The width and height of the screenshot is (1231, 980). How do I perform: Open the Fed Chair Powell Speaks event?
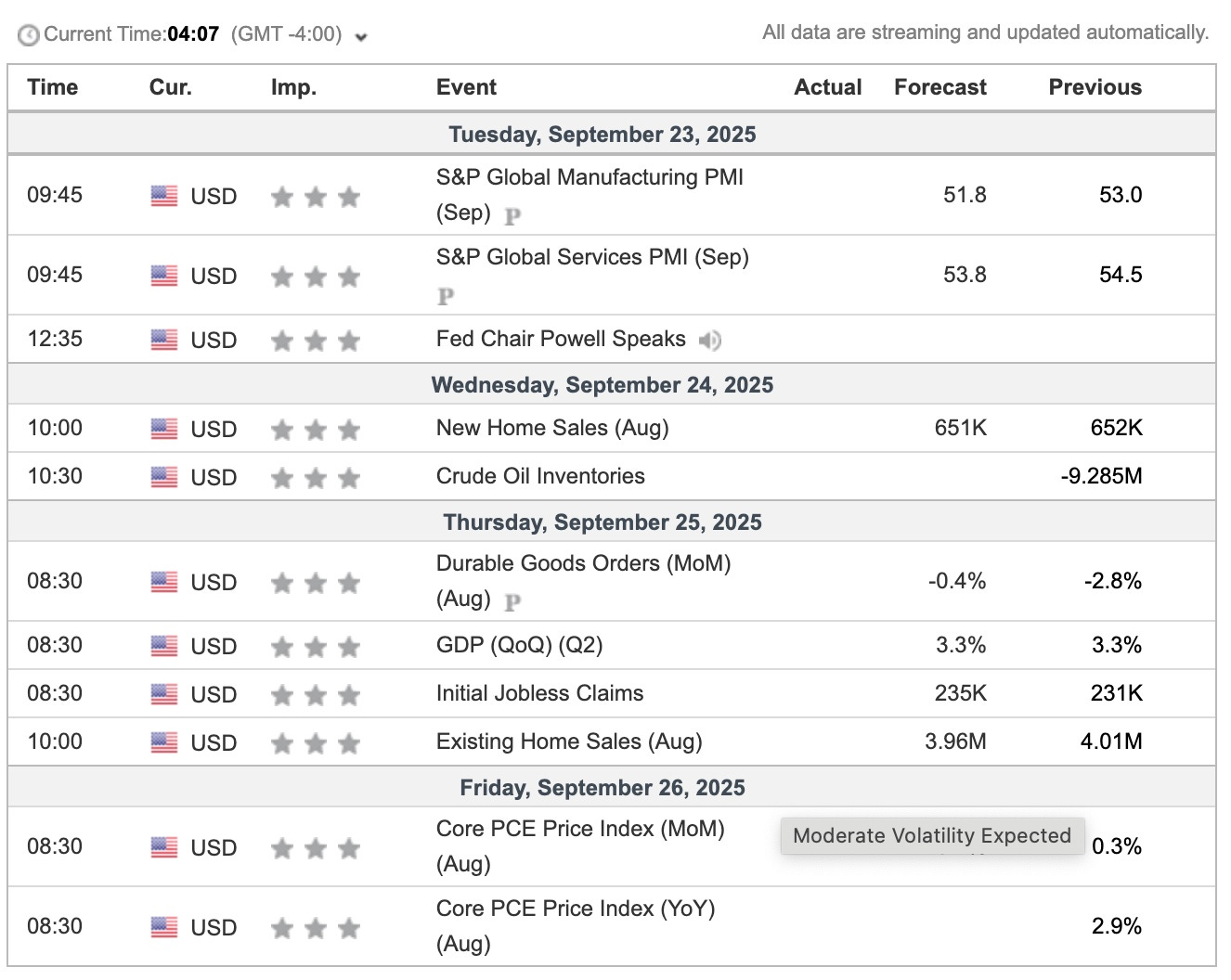561,339
